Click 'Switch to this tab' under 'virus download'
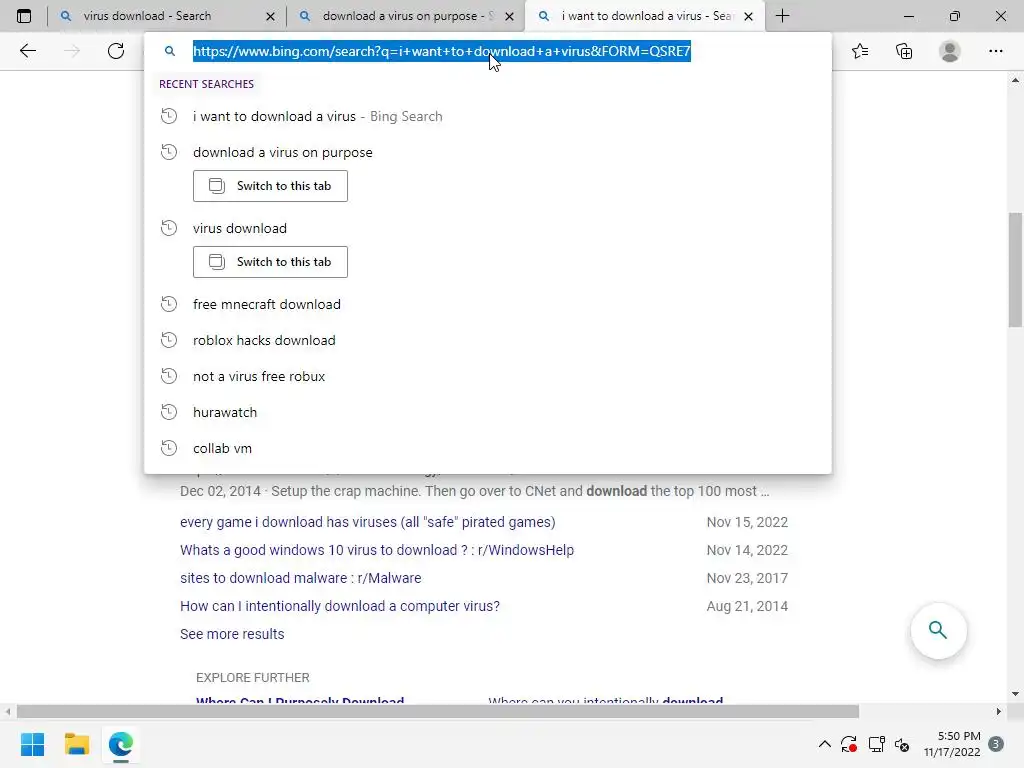The image size is (1024, 768). tap(270, 262)
